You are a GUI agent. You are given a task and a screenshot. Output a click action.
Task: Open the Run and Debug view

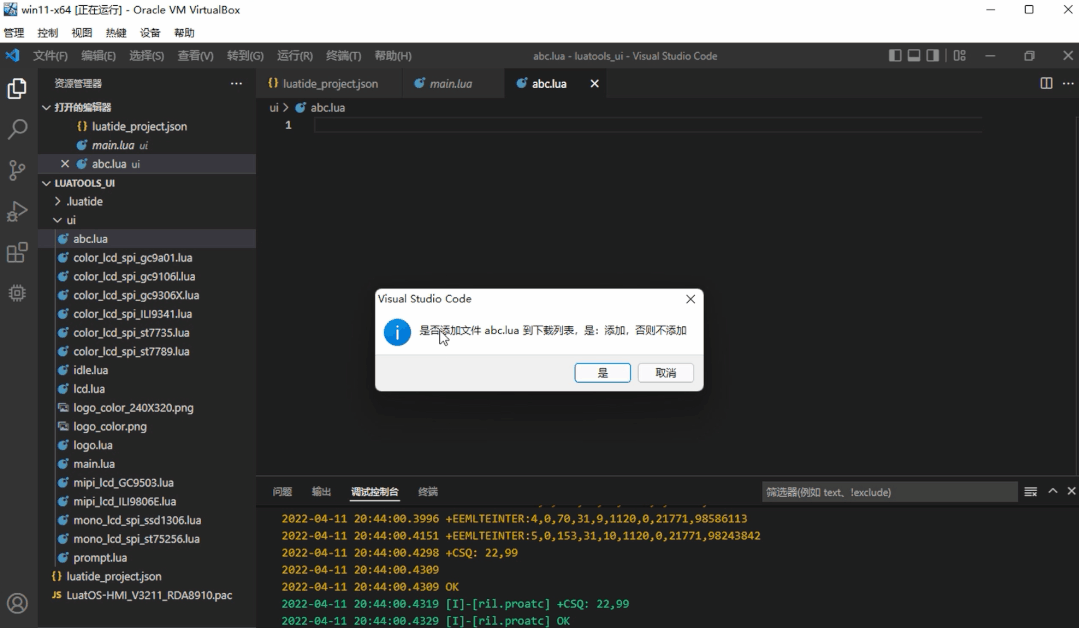16,211
